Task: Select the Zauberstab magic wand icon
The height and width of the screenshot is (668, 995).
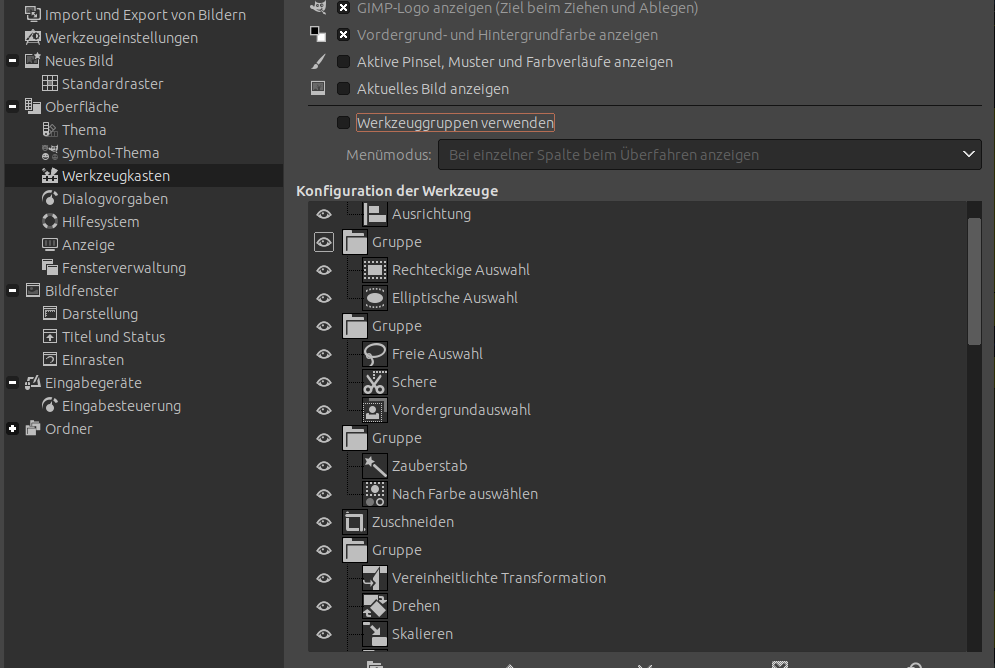Action: coord(375,466)
